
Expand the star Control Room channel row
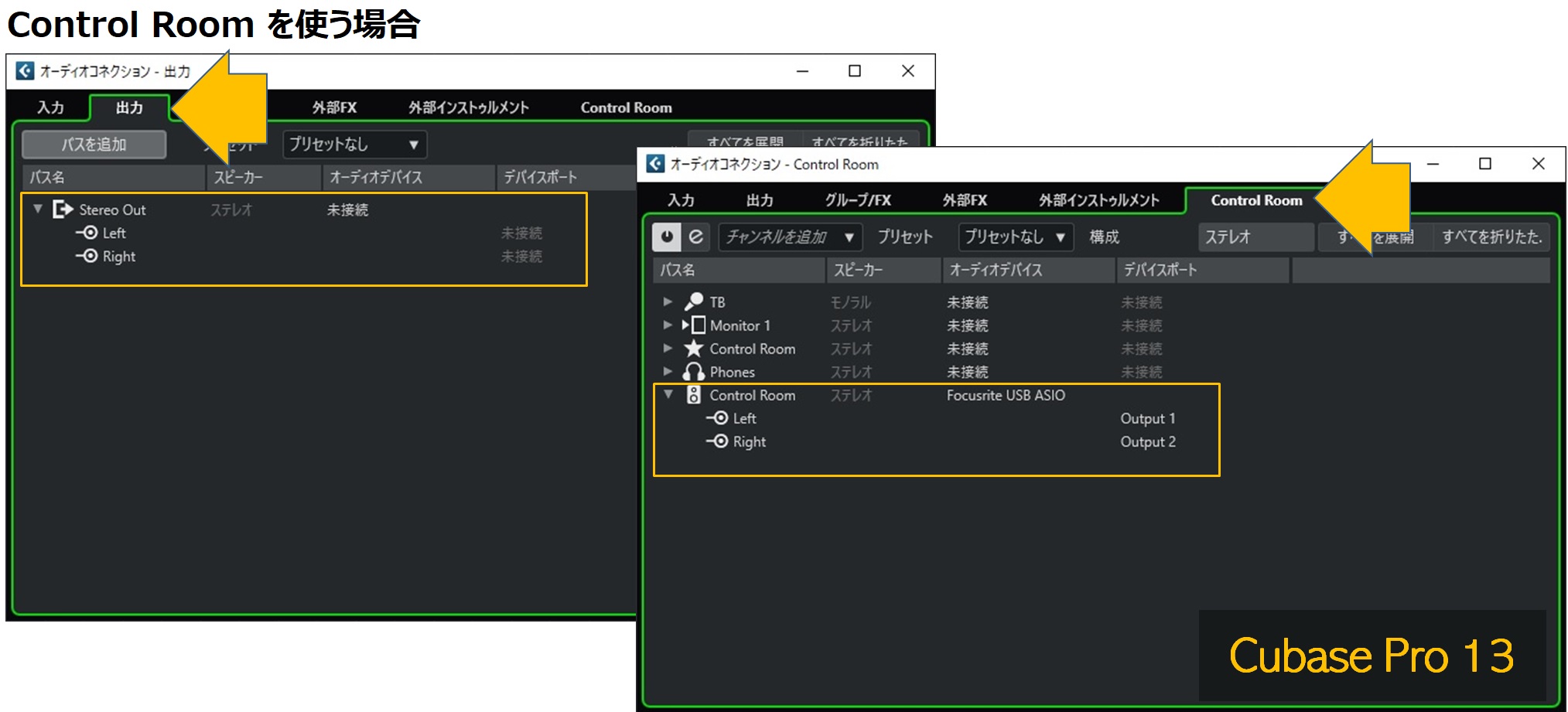click(x=668, y=349)
